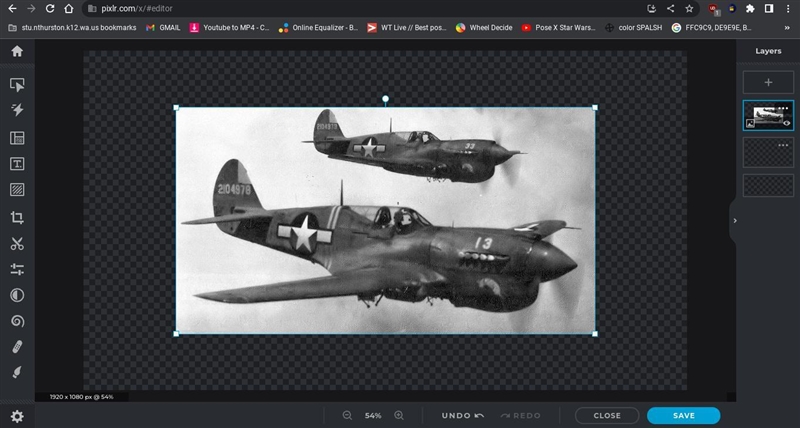The image size is (800, 428).
Task: Open Online Equalizer bookmark
Action: click(319, 28)
